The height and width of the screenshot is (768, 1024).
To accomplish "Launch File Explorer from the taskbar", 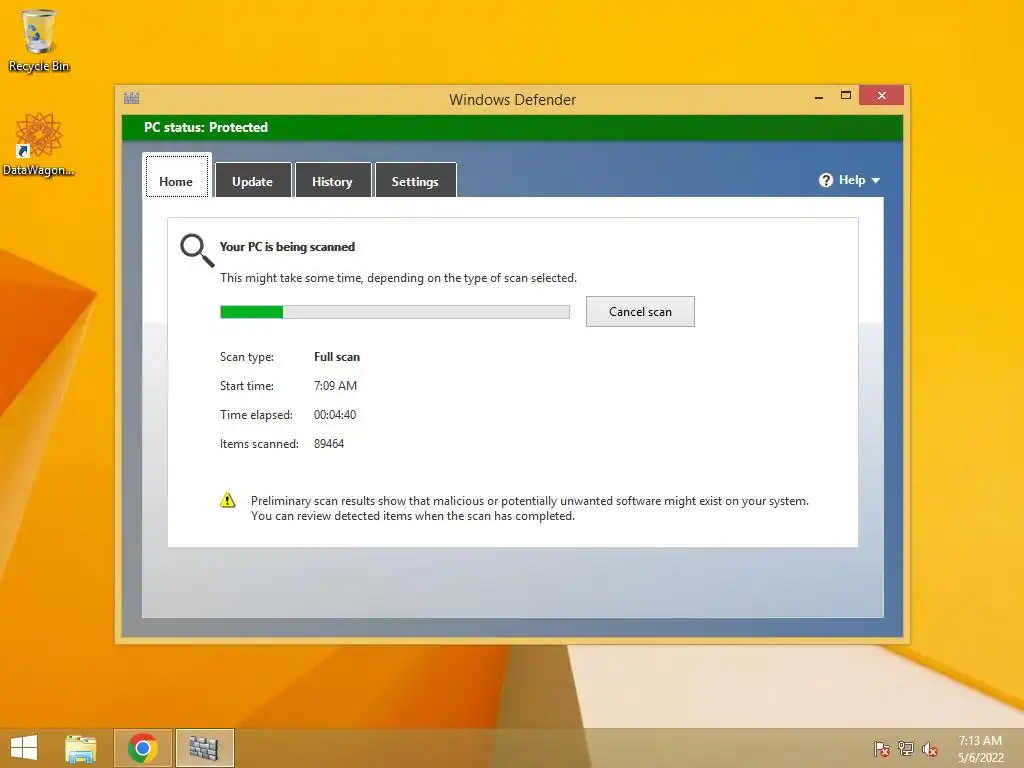I will (x=81, y=748).
